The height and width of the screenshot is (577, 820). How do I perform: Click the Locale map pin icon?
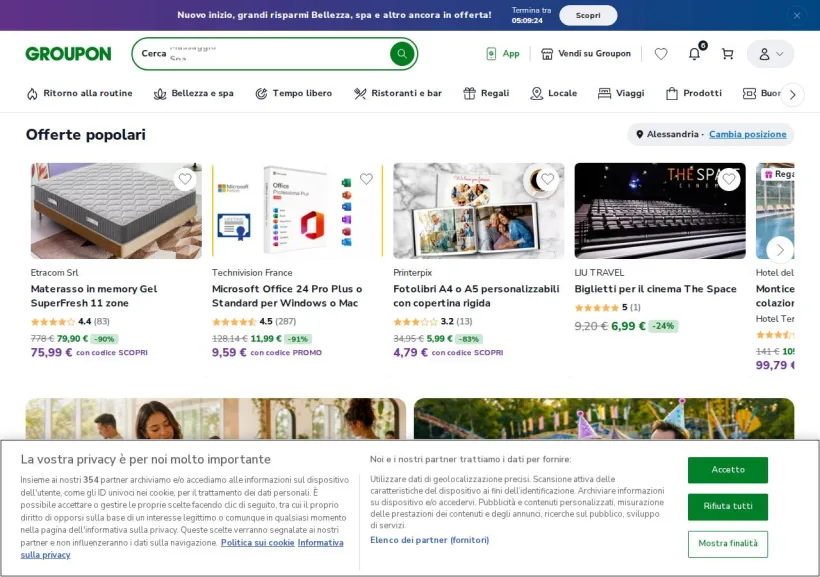pyautogui.click(x=536, y=93)
